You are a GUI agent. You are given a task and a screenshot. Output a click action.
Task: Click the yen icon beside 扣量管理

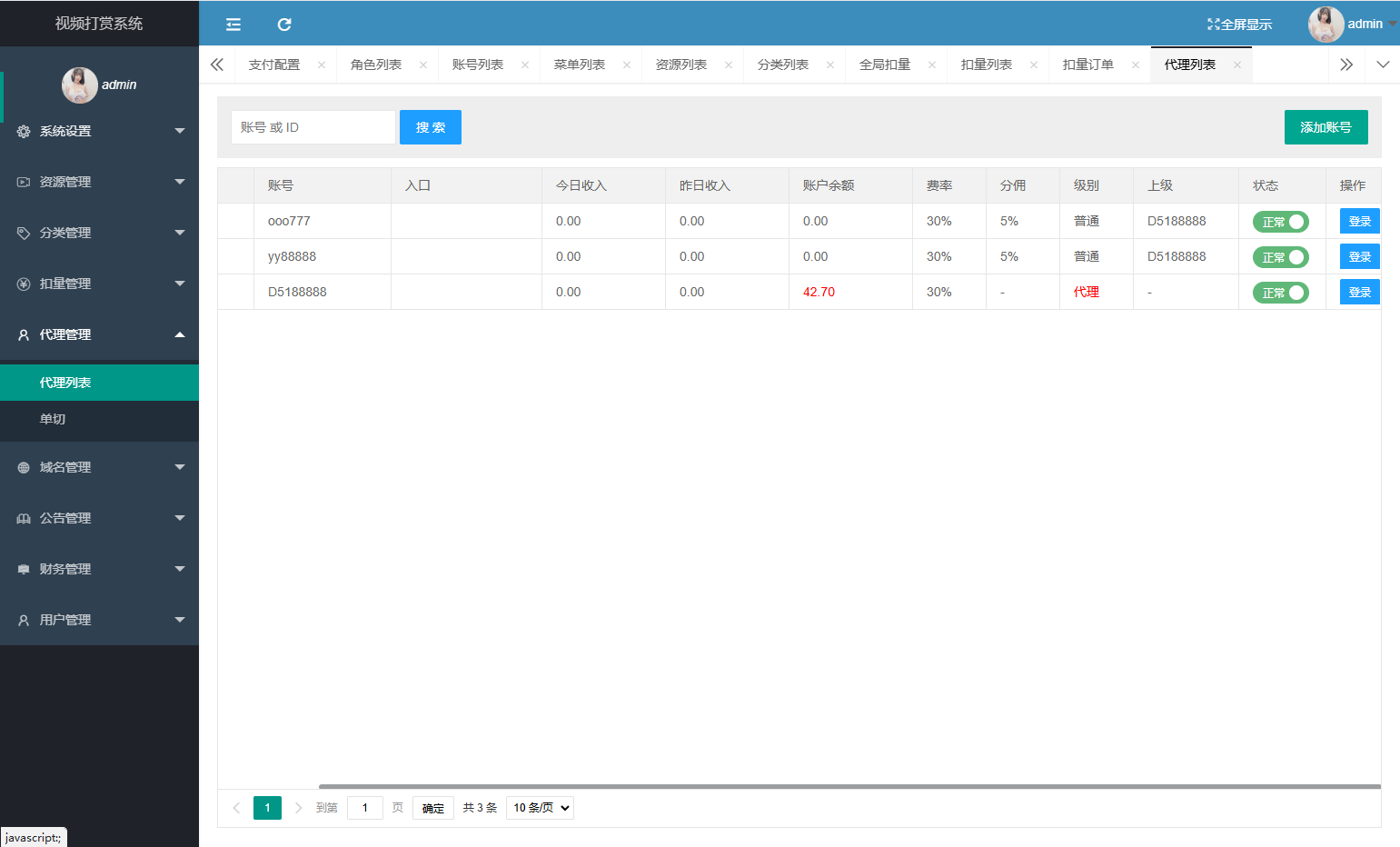24,284
